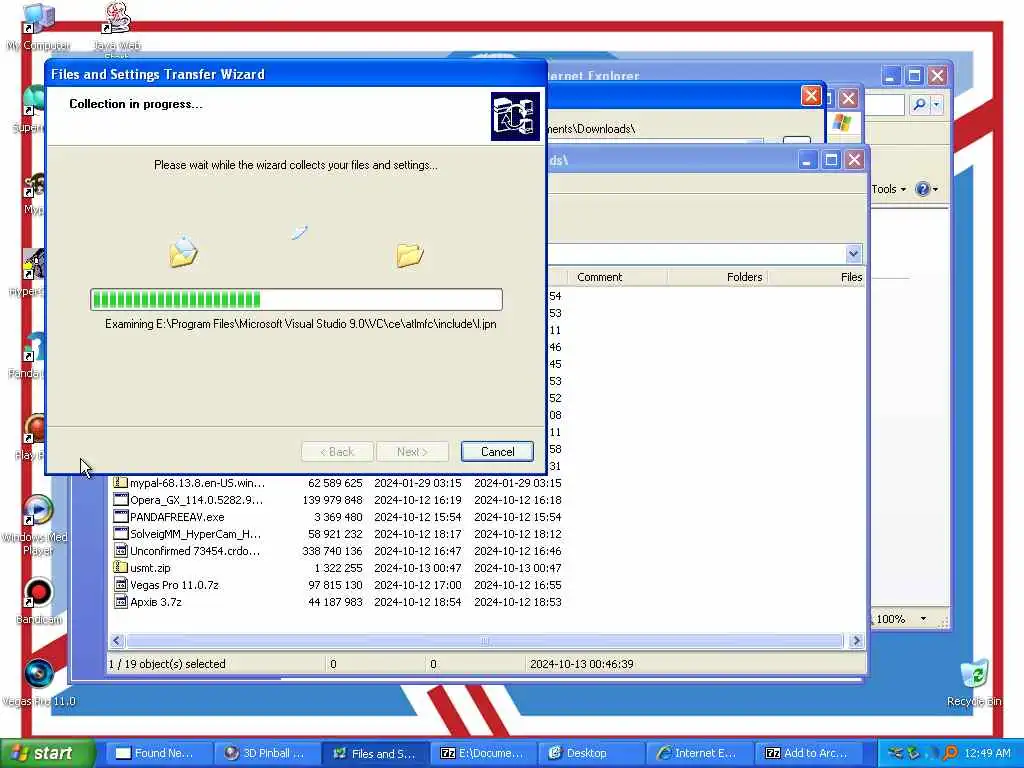Select PANDAFREEAV.exe file row
The image size is (1024, 768).
(x=337, y=517)
